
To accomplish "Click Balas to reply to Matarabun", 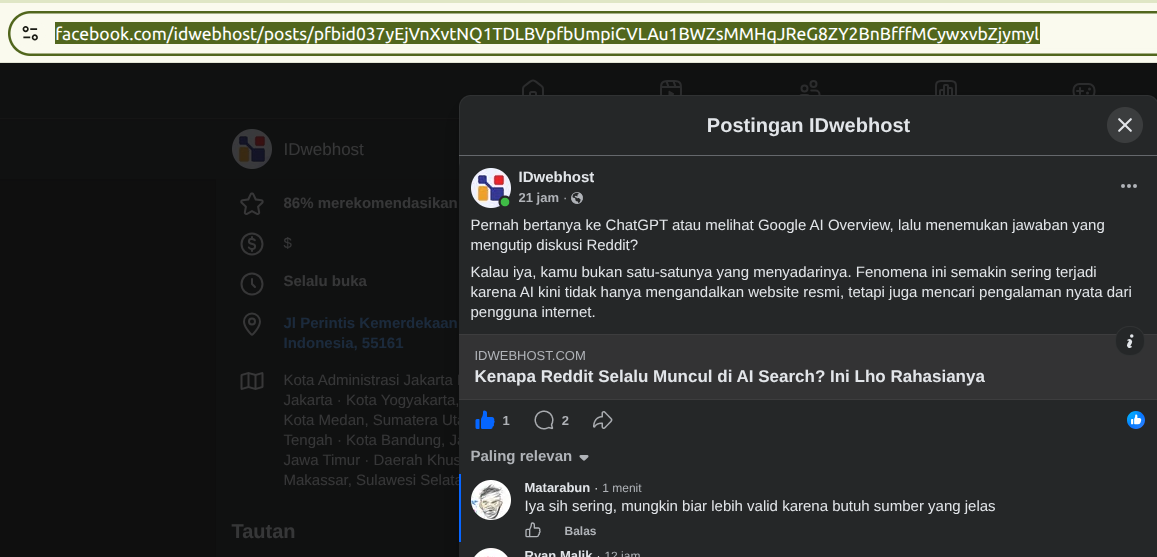I will pyautogui.click(x=580, y=531).
